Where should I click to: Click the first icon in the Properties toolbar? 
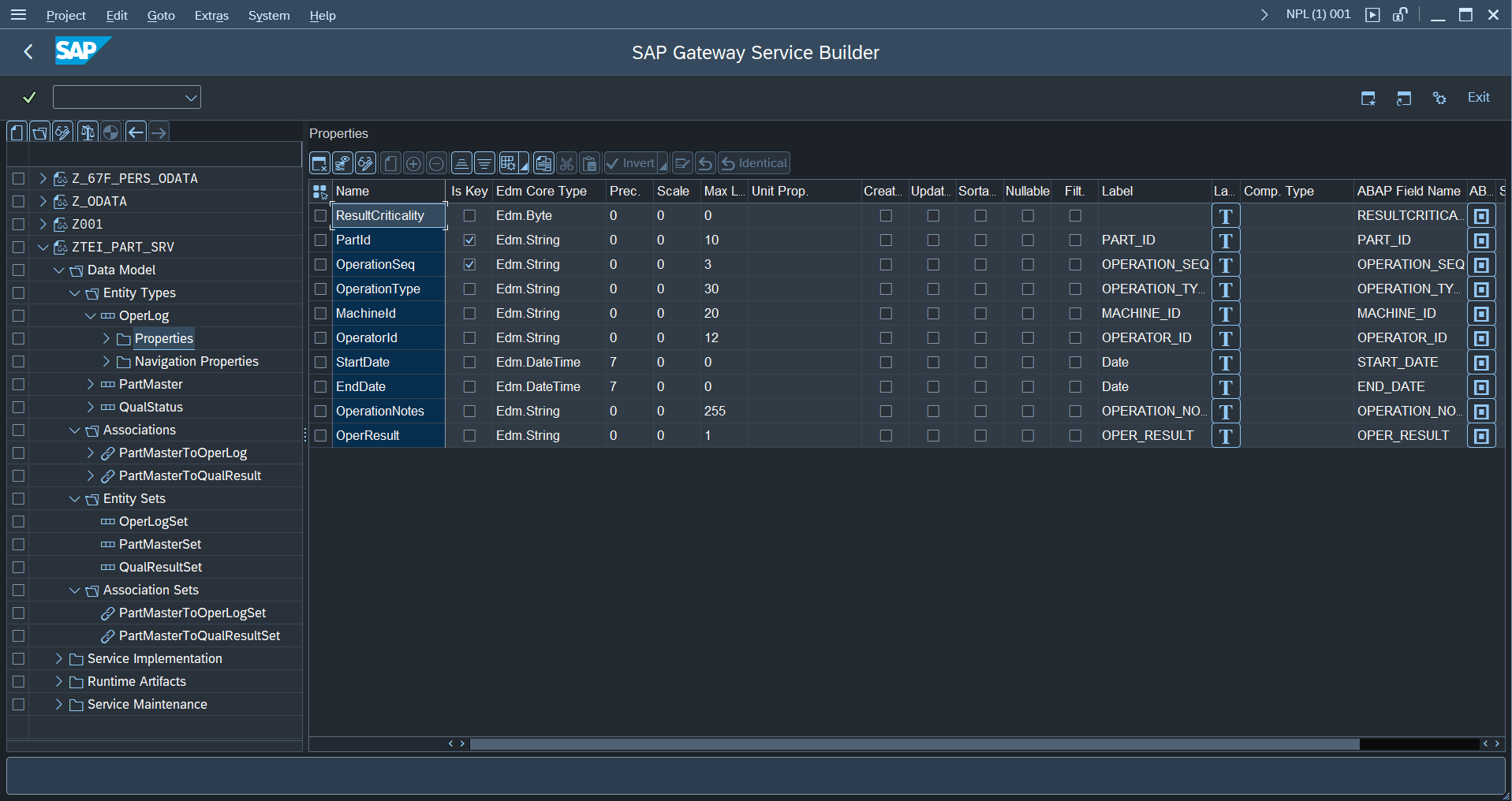coord(319,163)
